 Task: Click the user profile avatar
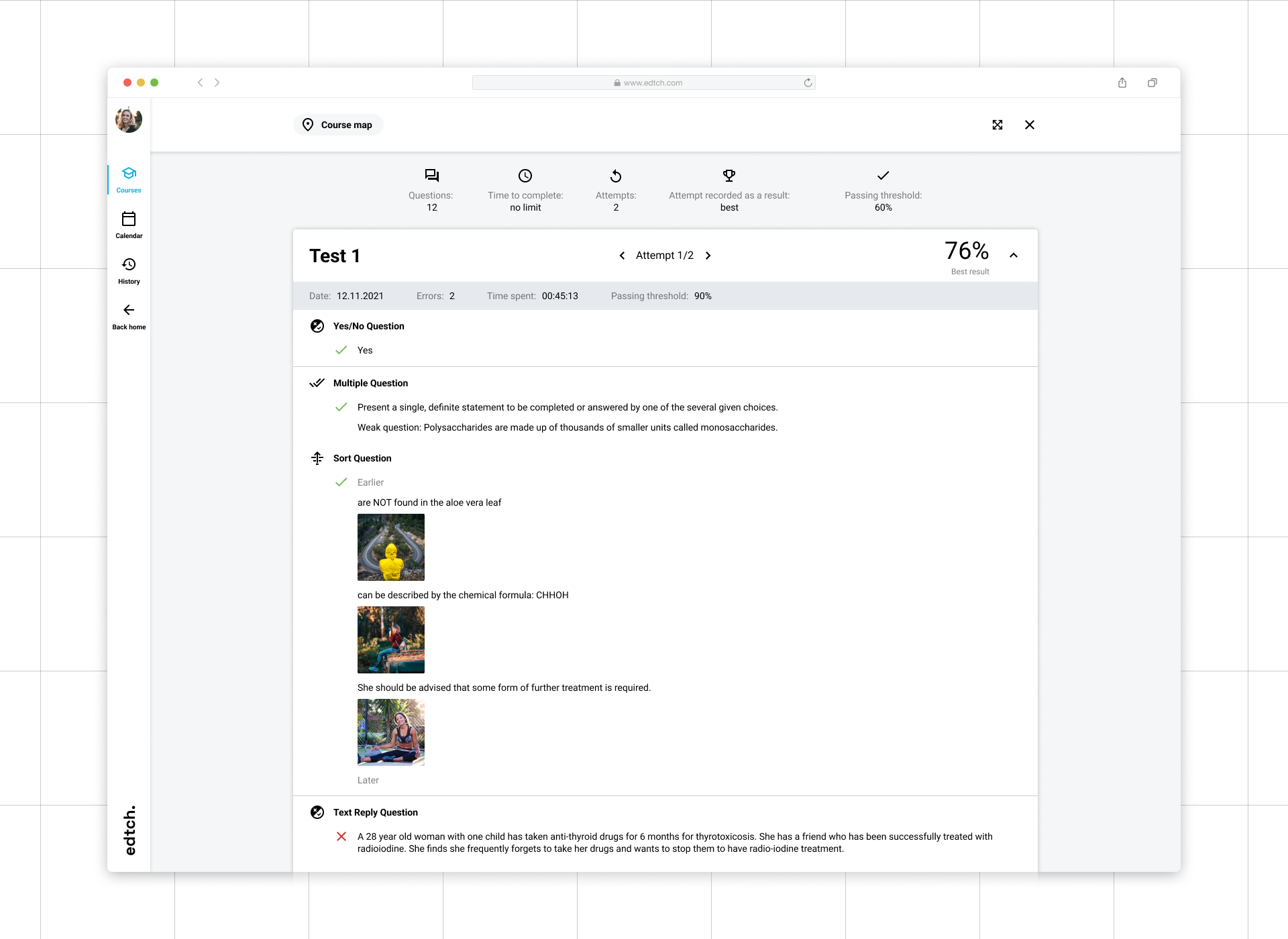pyautogui.click(x=129, y=119)
